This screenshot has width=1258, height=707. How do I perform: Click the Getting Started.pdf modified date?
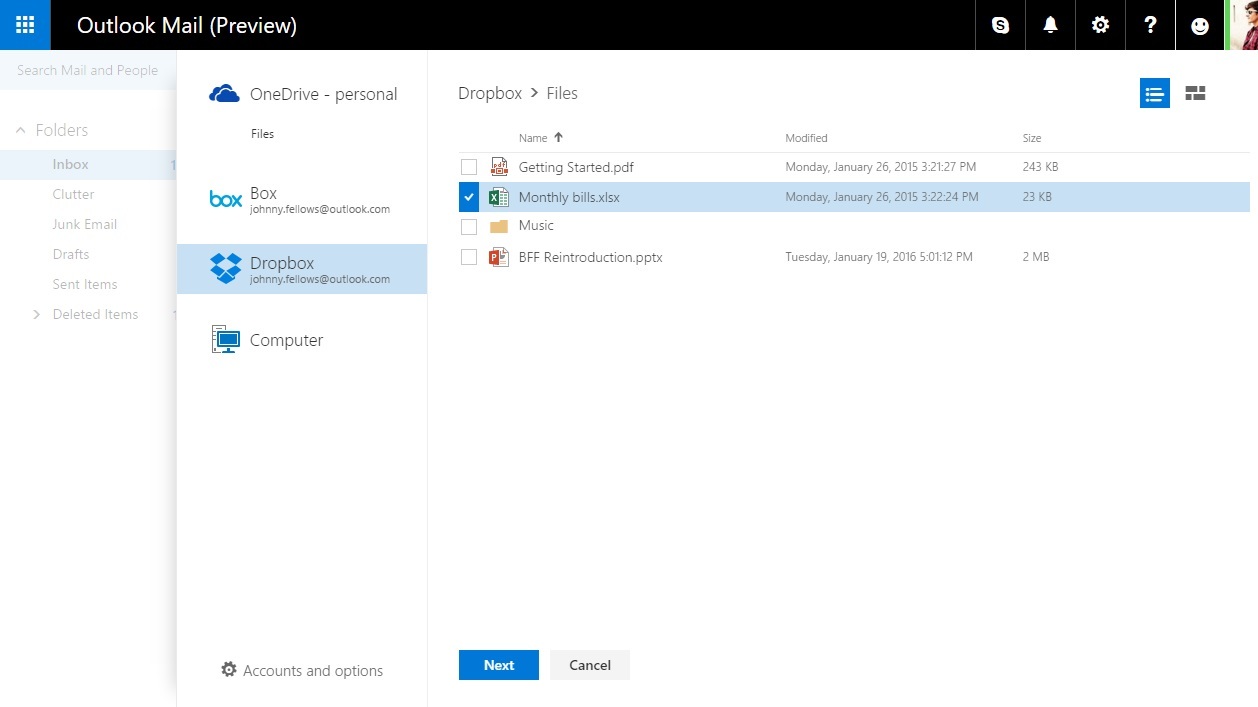point(881,167)
